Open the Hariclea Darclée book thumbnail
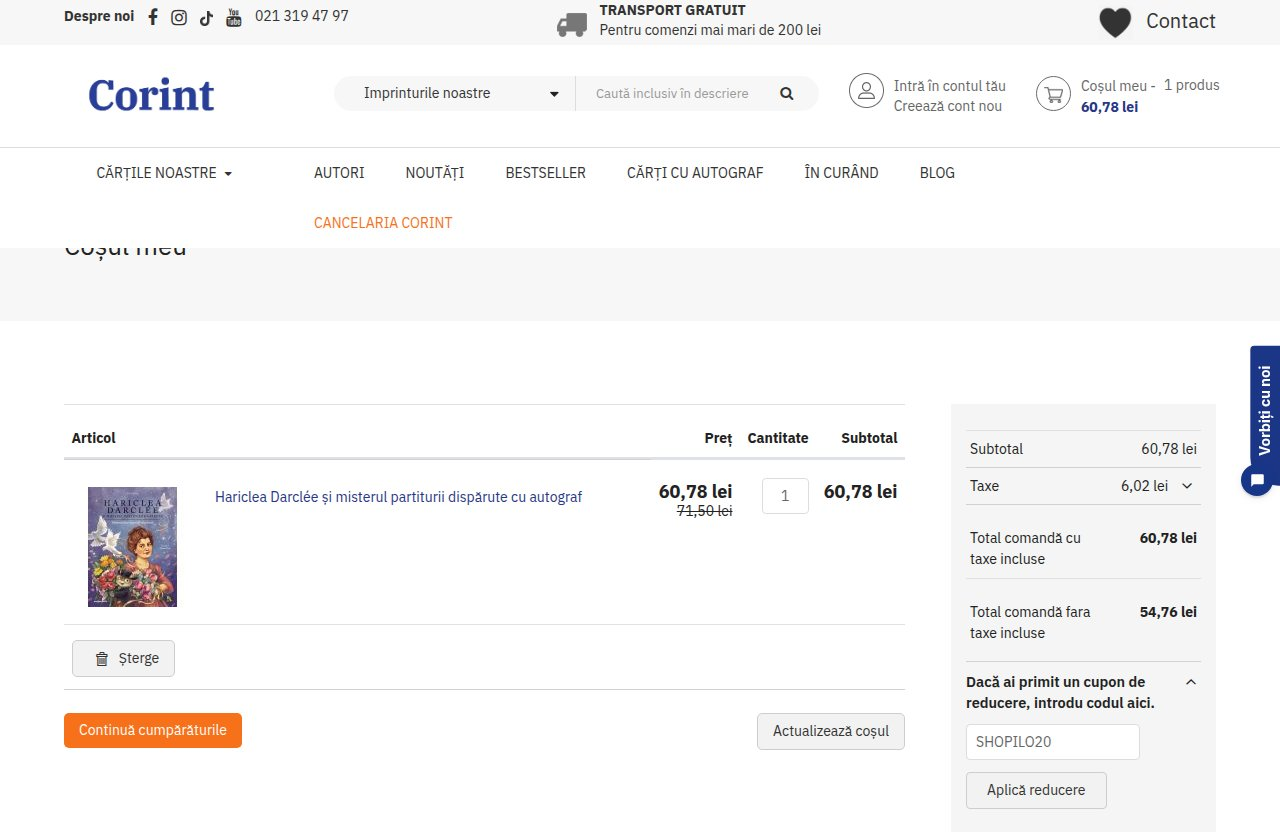Image resolution: width=1280 pixels, height=832 pixels. pos(132,547)
